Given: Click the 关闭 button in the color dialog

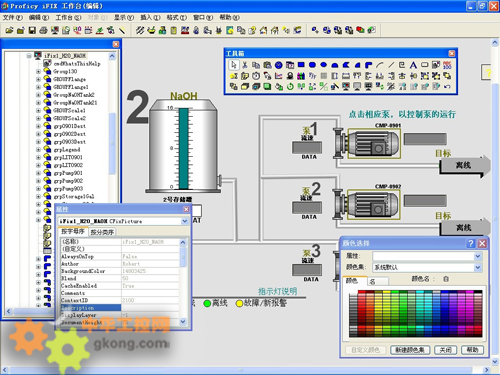Looking at the screenshot, I should (446, 350).
